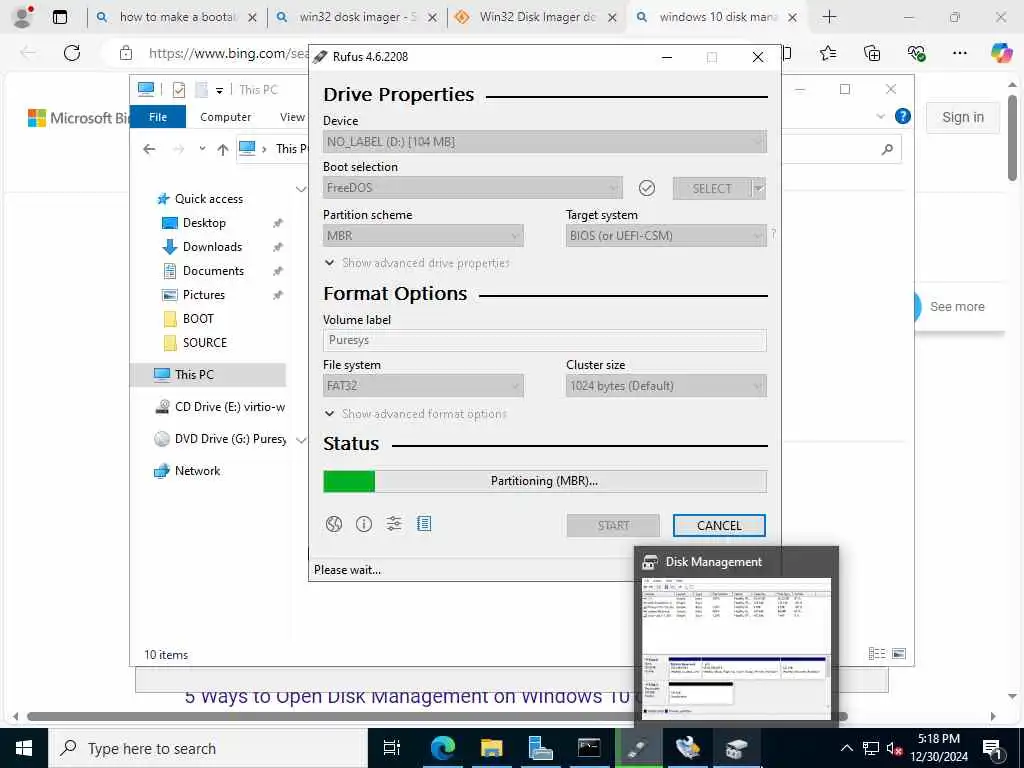The height and width of the screenshot is (768, 1024).
Task: Expand Show advanced format options
Action: click(x=415, y=414)
